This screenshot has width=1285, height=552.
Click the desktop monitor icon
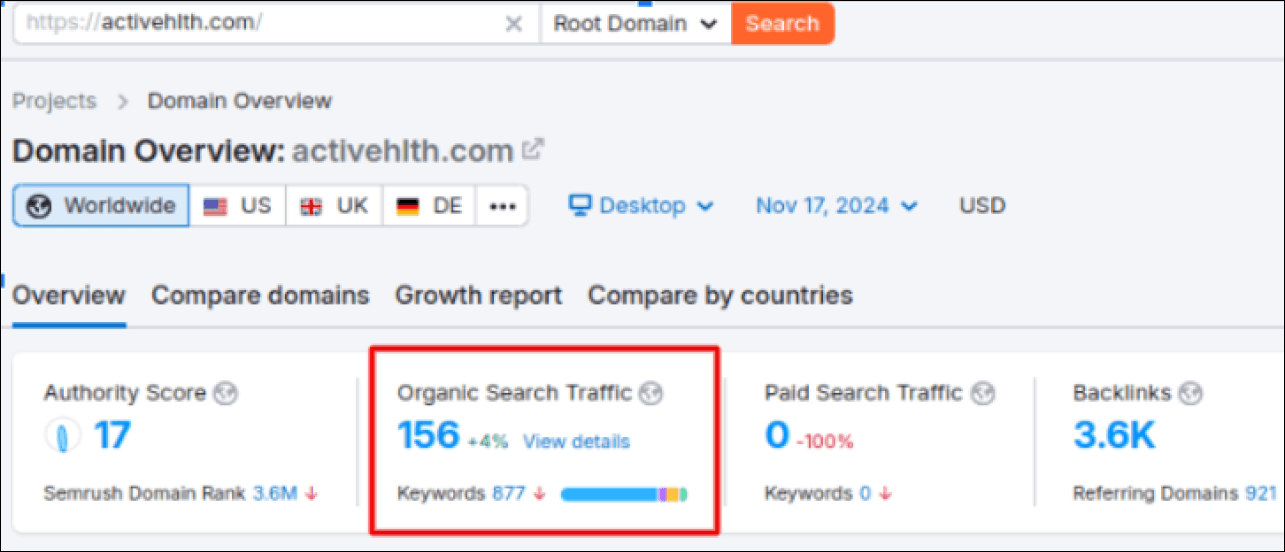point(580,206)
